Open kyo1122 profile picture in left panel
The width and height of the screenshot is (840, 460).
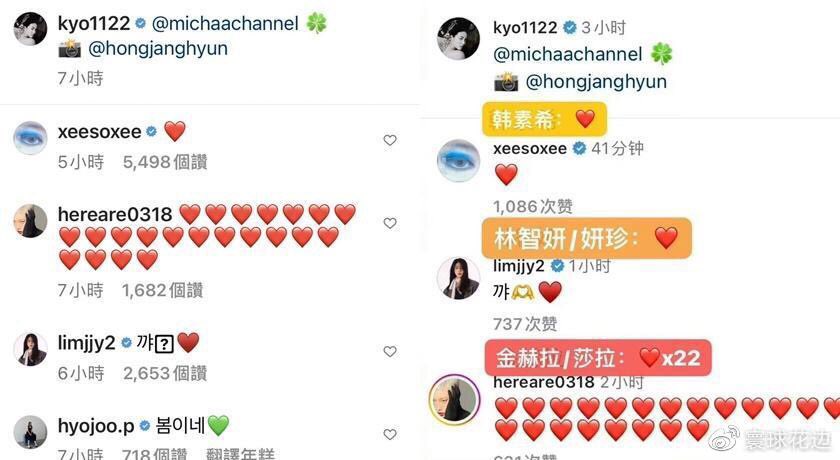[x=30, y=29]
